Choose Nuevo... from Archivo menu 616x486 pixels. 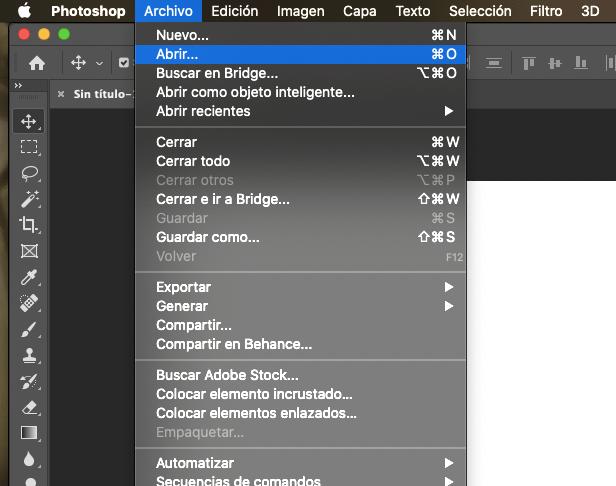[x=301, y=35]
